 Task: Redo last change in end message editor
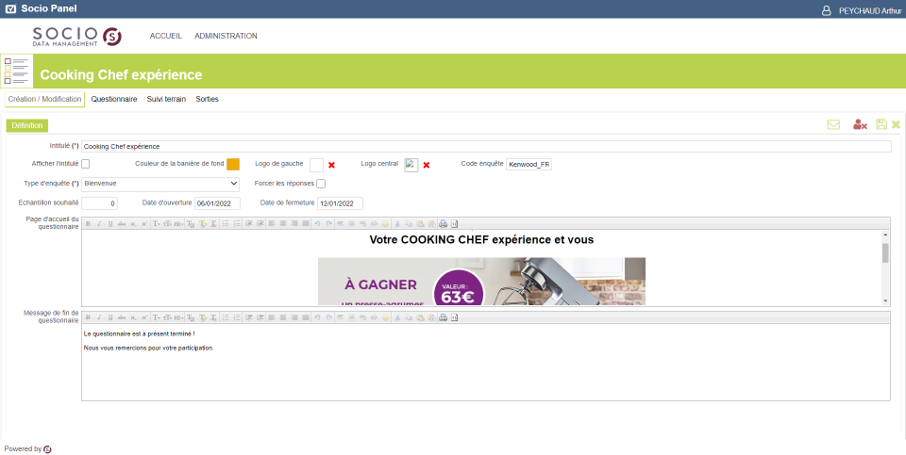tap(329, 317)
